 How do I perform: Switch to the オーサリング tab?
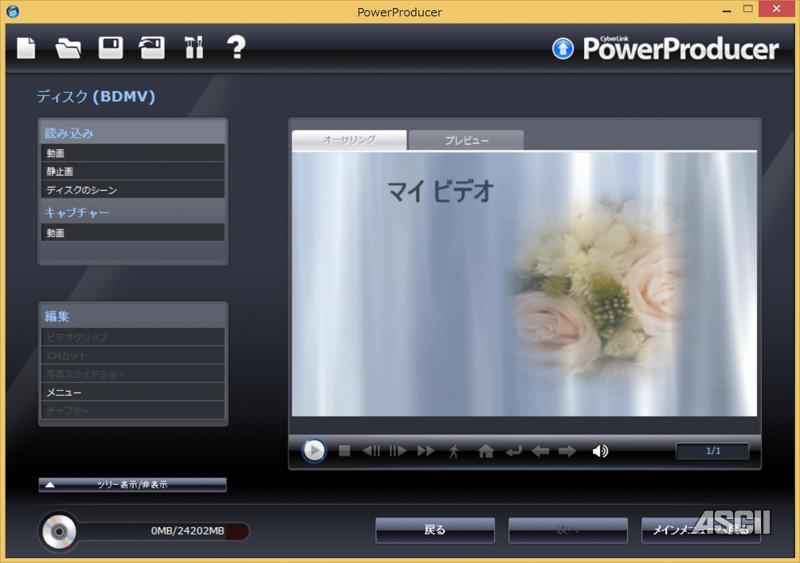coord(349,139)
